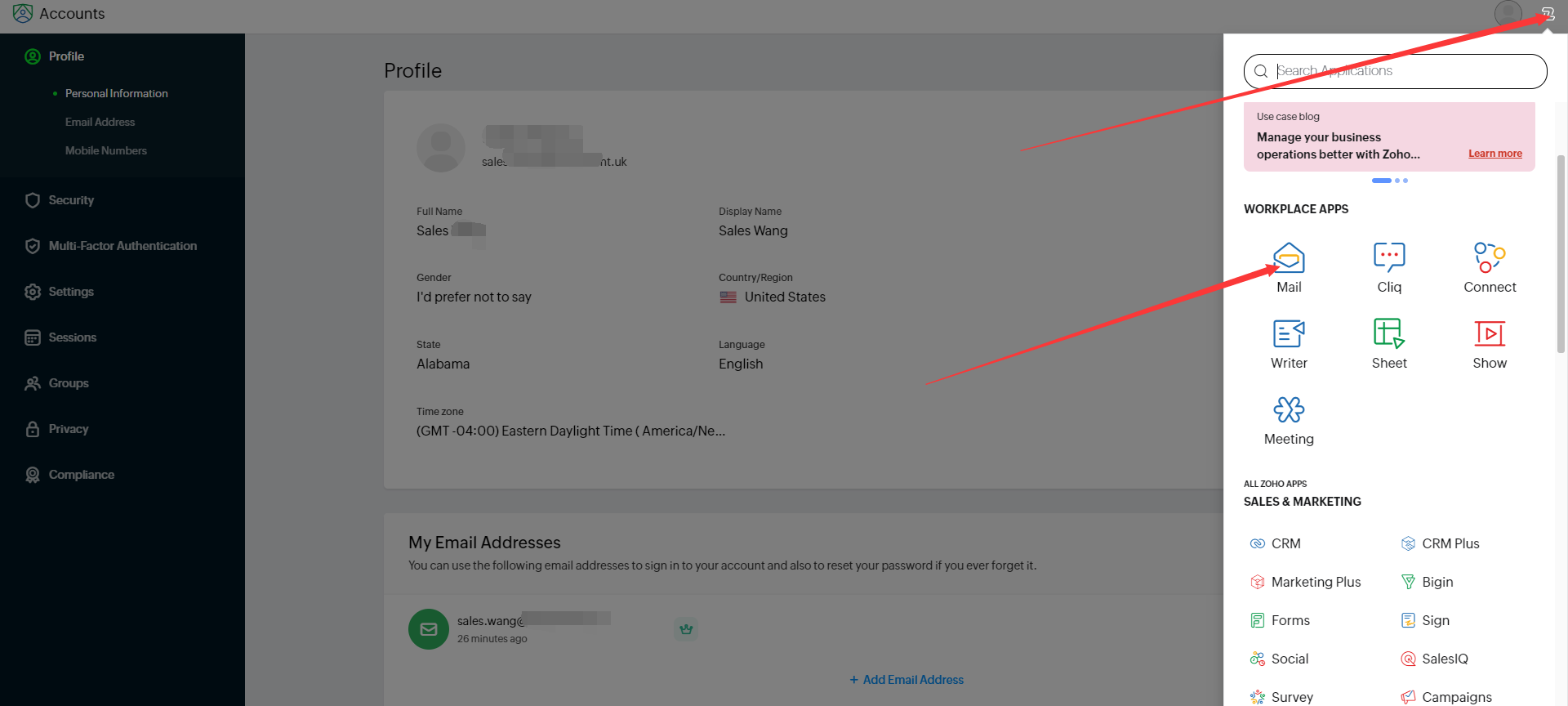Open the Campaigns app

coord(1446,697)
